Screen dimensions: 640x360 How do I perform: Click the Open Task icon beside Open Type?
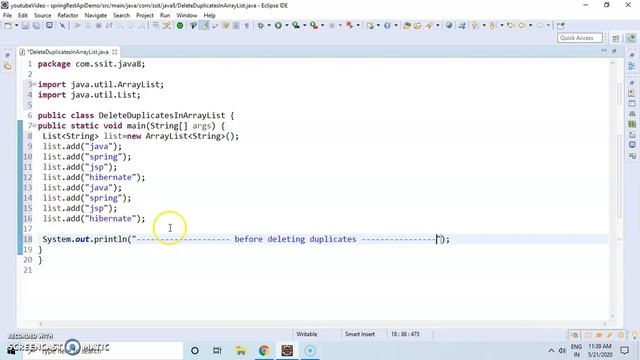(417, 25)
